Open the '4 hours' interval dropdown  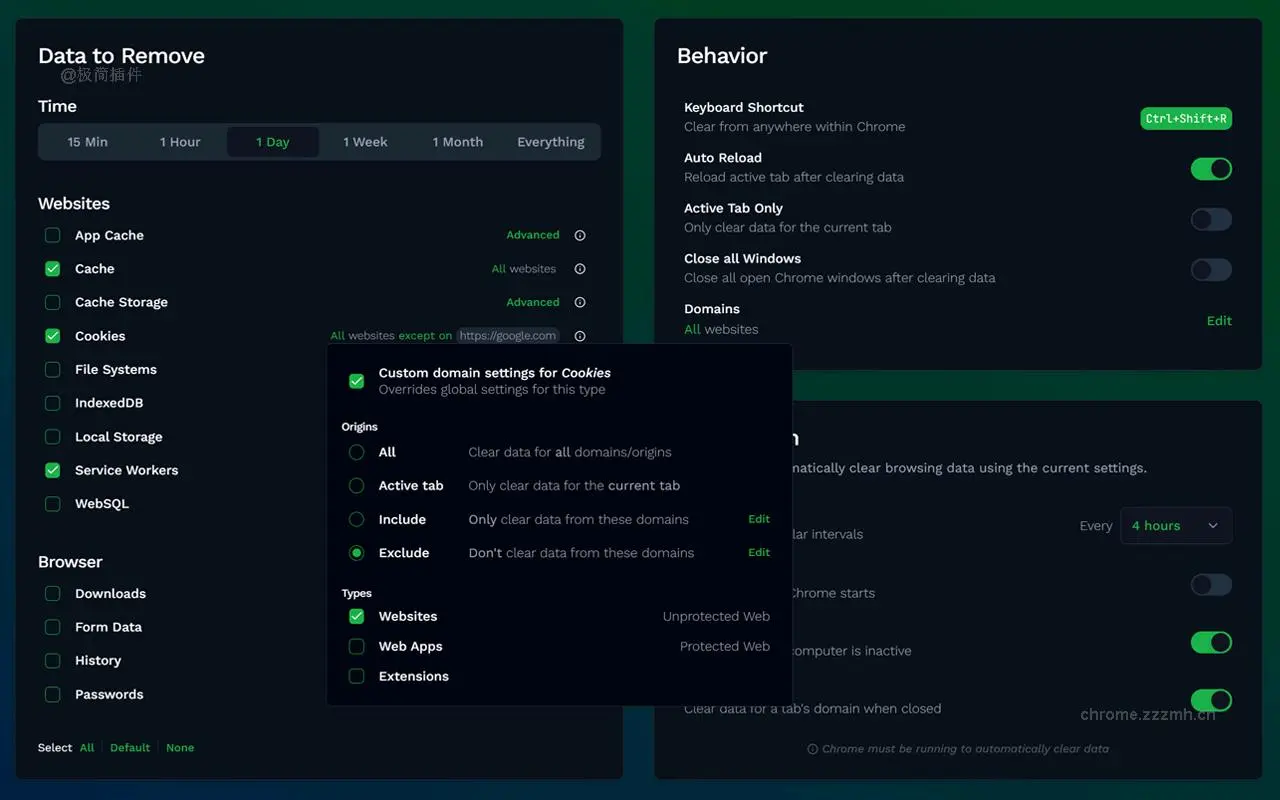click(1176, 525)
